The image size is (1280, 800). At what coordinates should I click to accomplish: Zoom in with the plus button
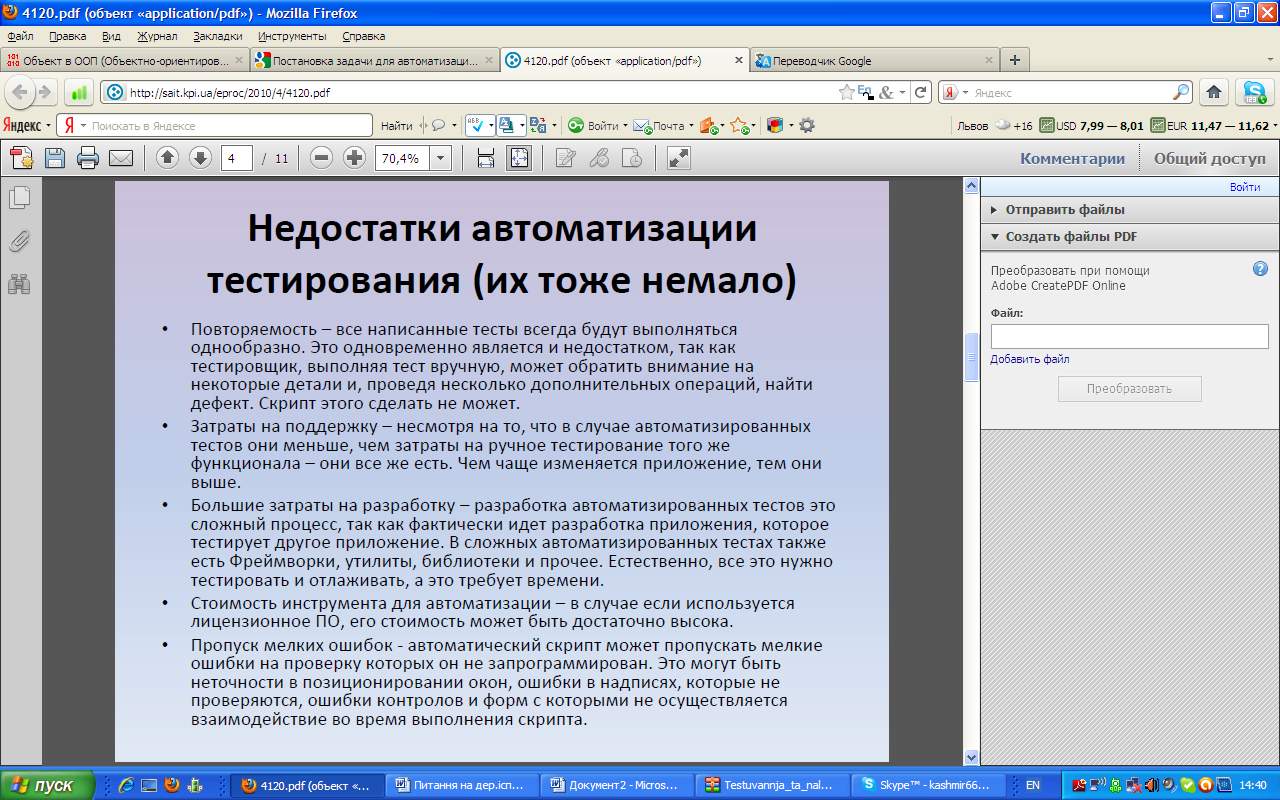click(x=354, y=158)
